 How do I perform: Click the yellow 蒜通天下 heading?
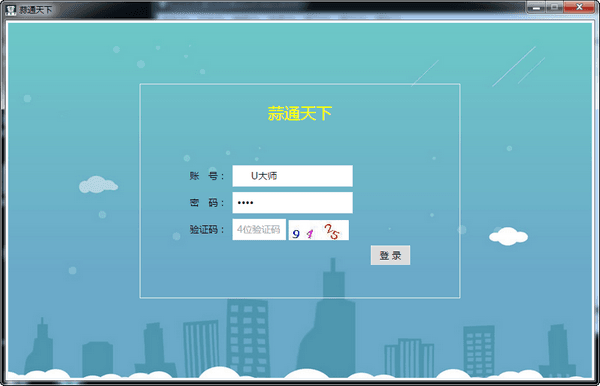tap(300, 114)
